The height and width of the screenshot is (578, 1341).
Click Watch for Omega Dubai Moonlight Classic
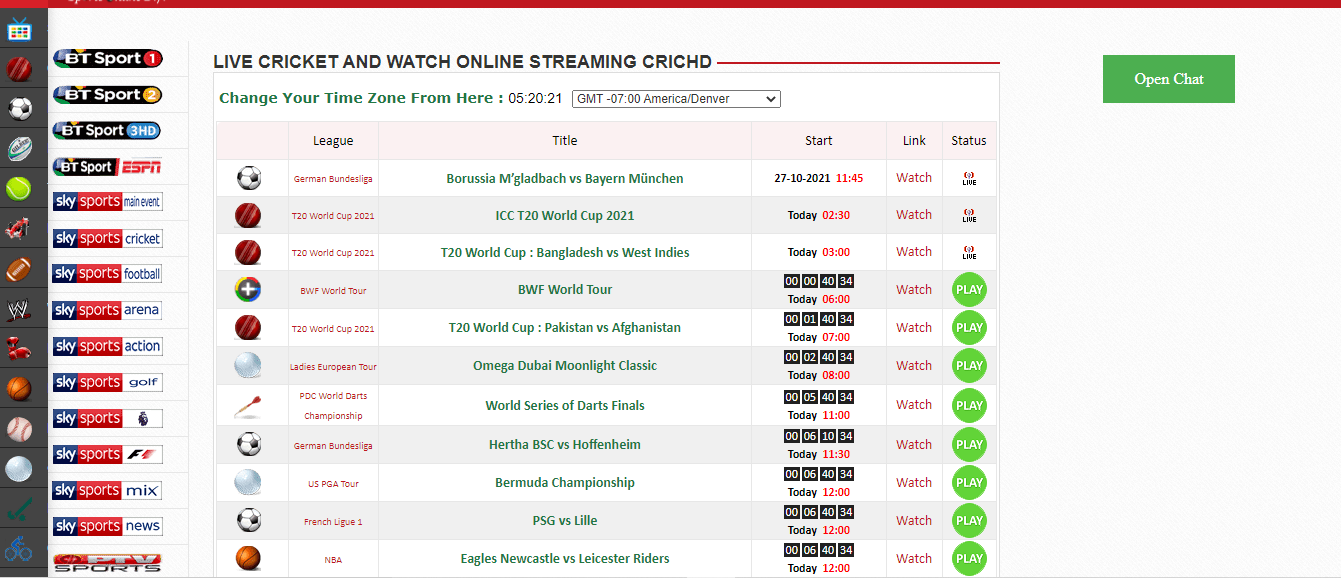pyautogui.click(x=914, y=366)
